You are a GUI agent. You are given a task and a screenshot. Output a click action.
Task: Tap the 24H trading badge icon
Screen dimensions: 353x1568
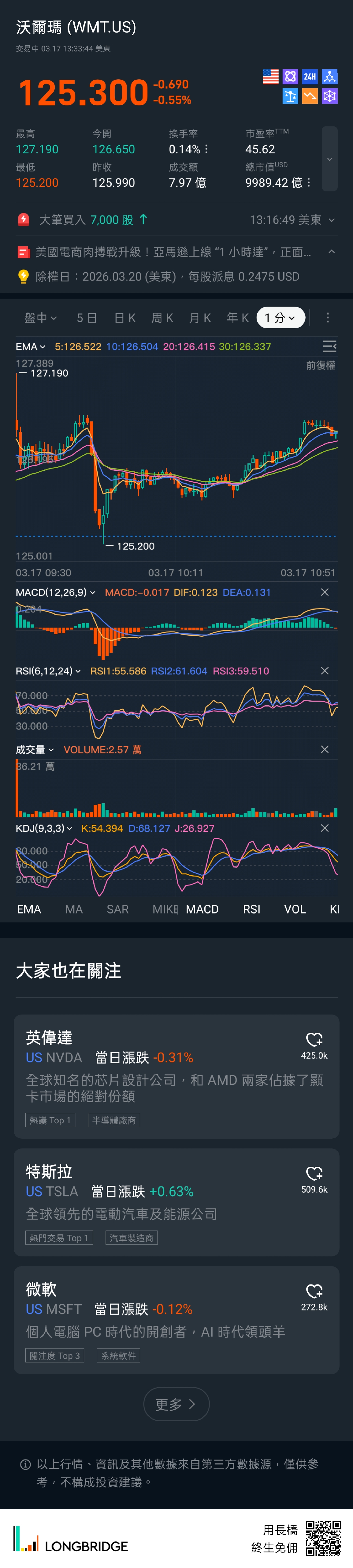pyautogui.click(x=310, y=77)
